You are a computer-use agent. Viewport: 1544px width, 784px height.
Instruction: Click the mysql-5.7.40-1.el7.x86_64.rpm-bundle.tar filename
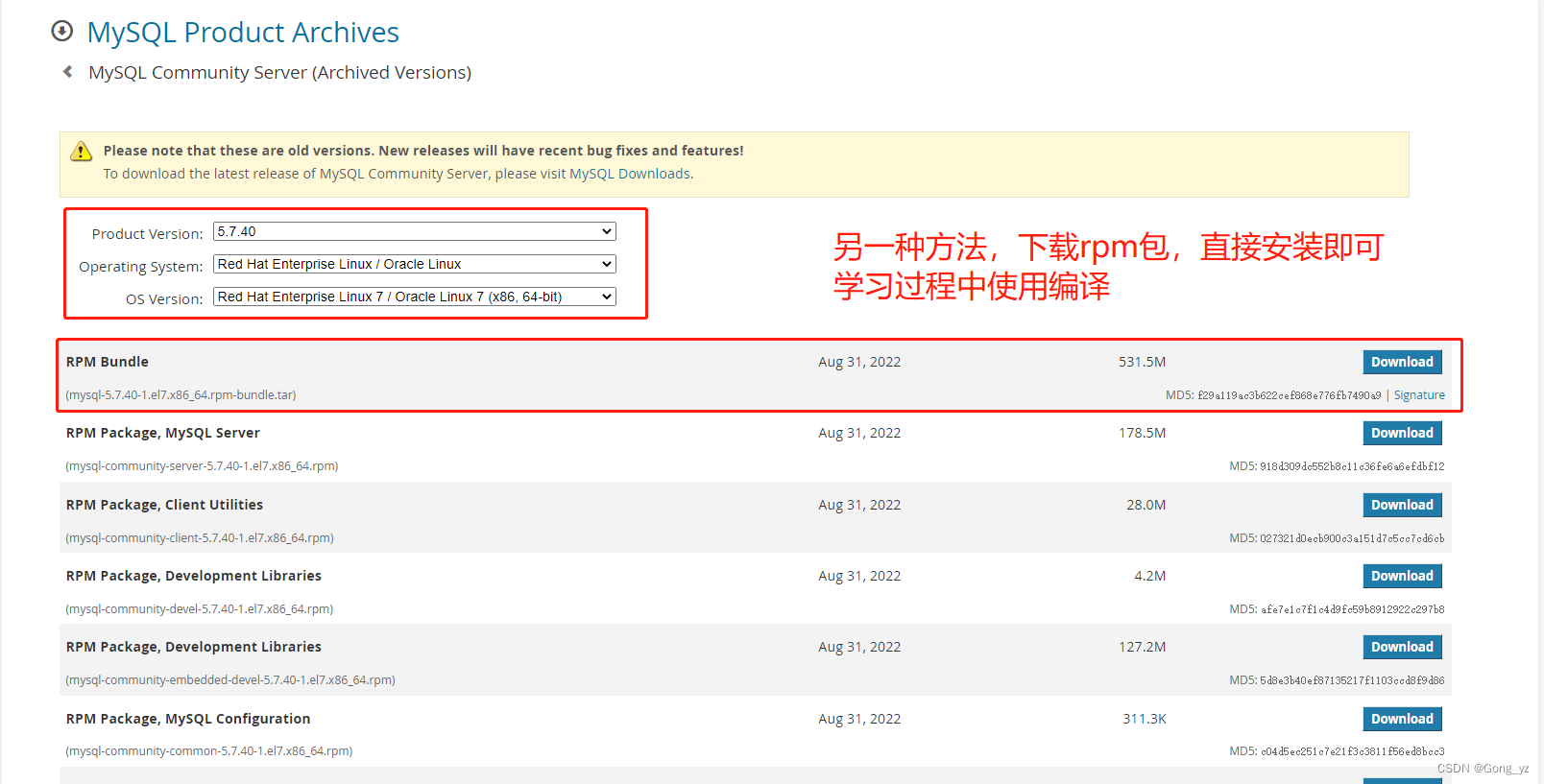click(x=181, y=395)
